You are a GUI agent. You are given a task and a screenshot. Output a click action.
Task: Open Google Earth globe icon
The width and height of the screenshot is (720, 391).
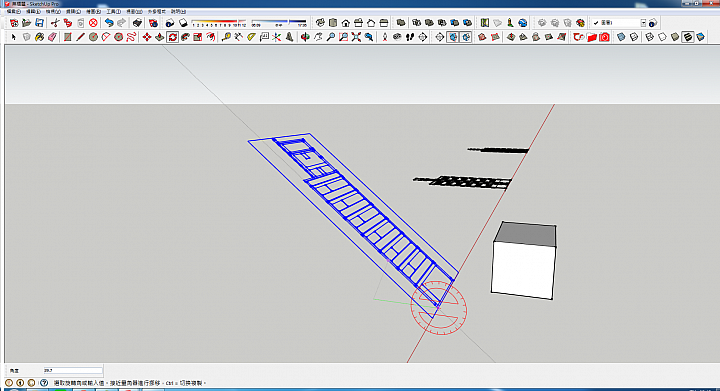[x=523, y=23]
